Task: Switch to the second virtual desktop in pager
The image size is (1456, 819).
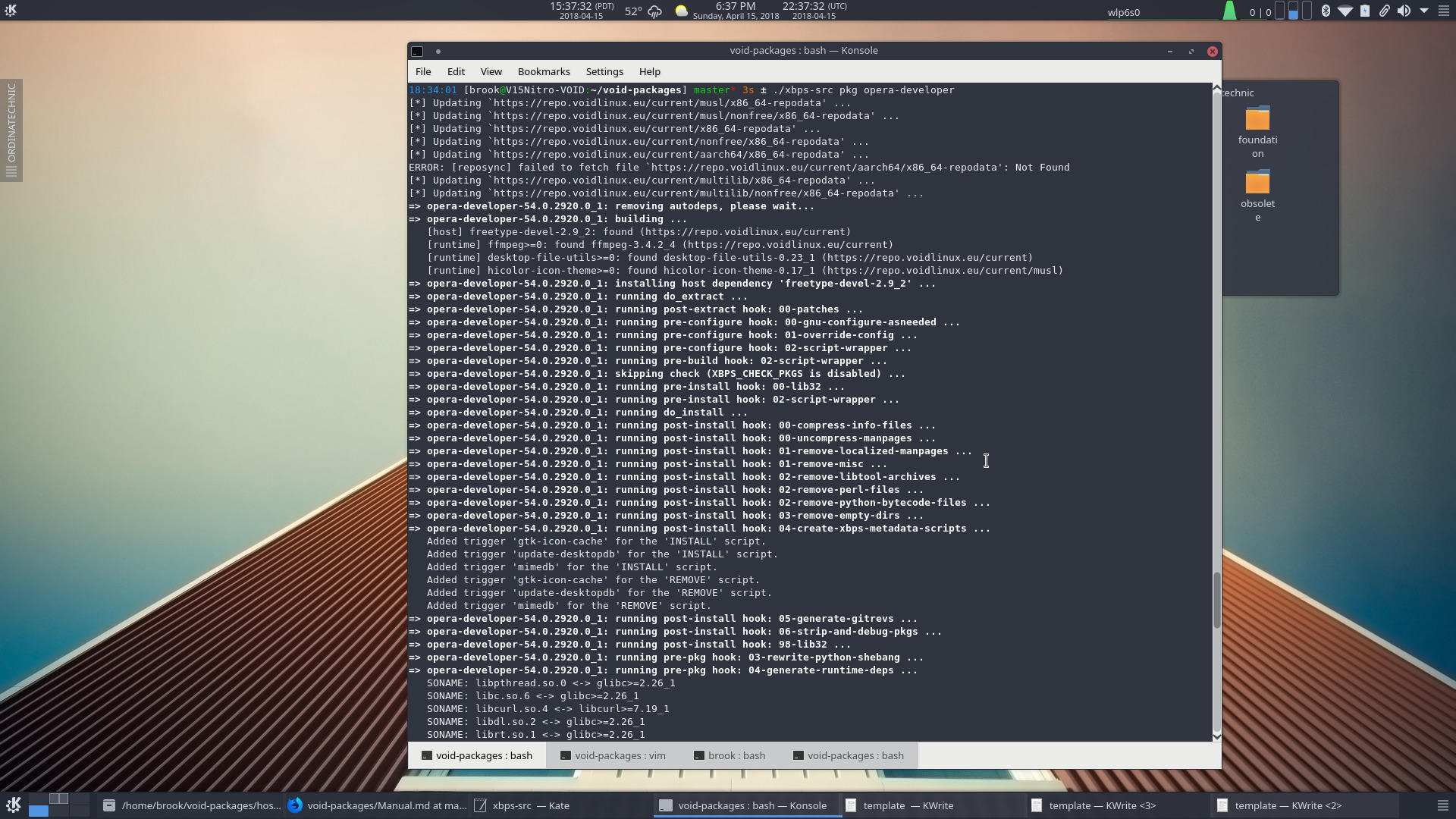Action: click(59, 799)
